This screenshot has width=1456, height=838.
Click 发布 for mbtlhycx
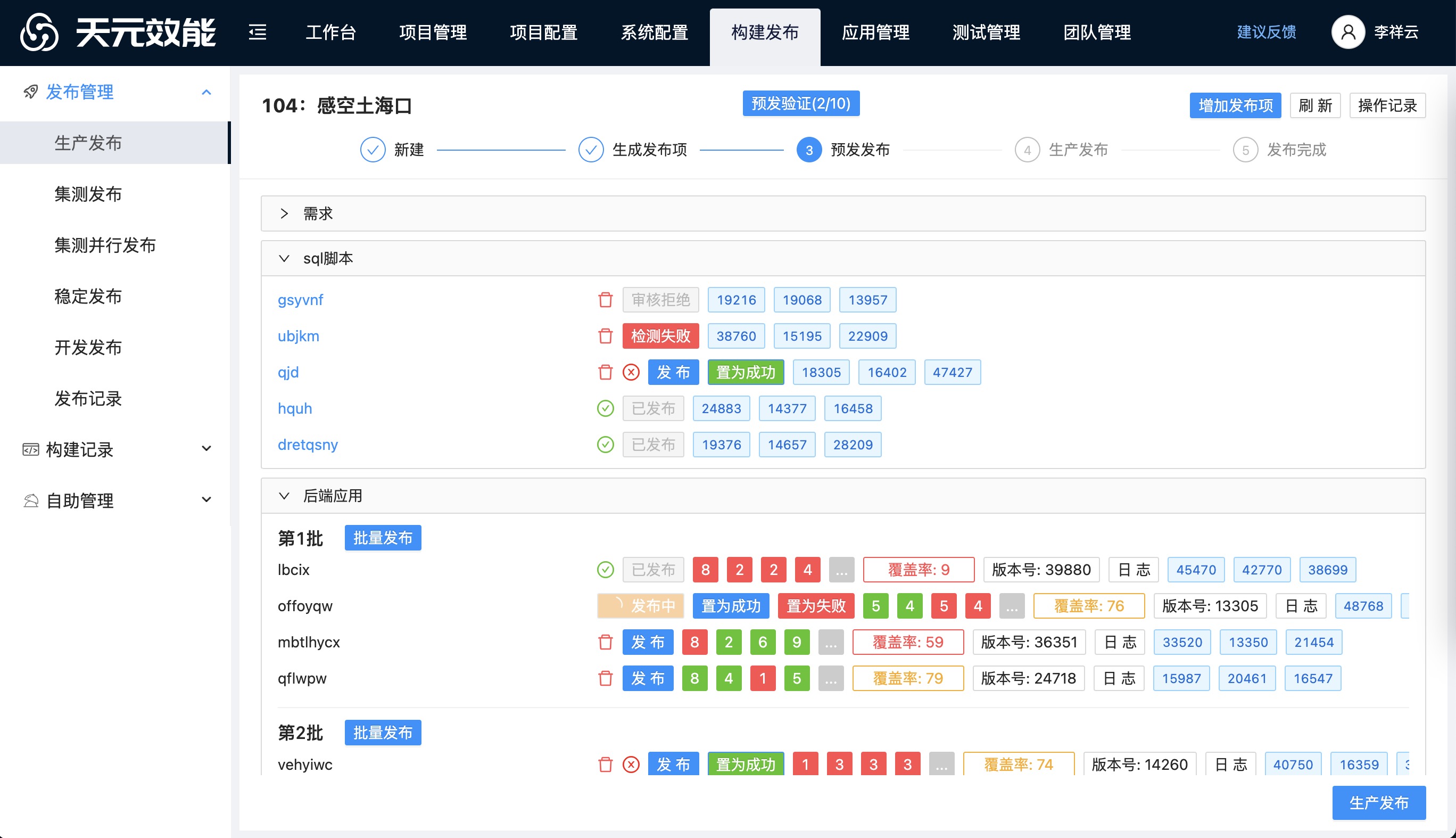click(648, 642)
